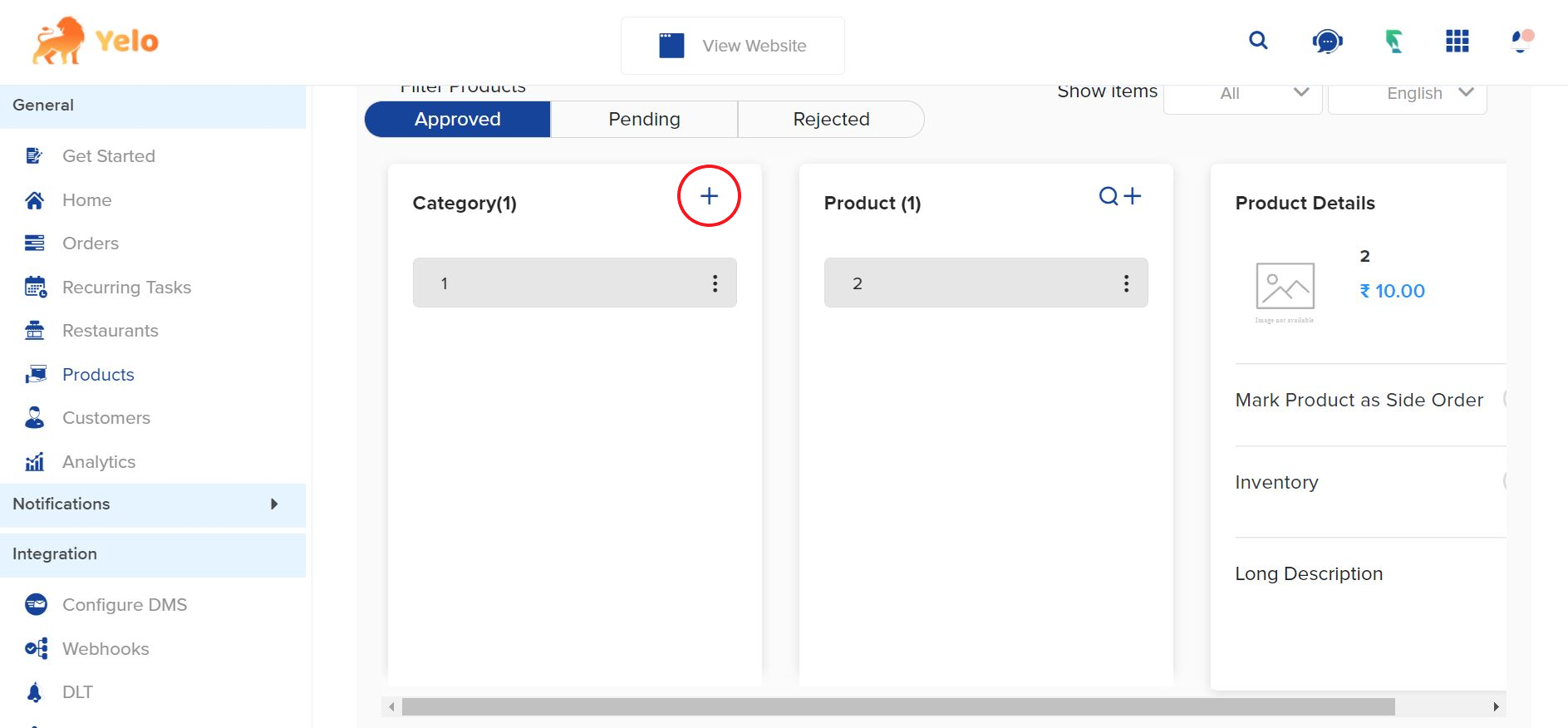This screenshot has width=1568, height=728.
Task: Add a new product with plus icon
Action: coord(1133,196)
